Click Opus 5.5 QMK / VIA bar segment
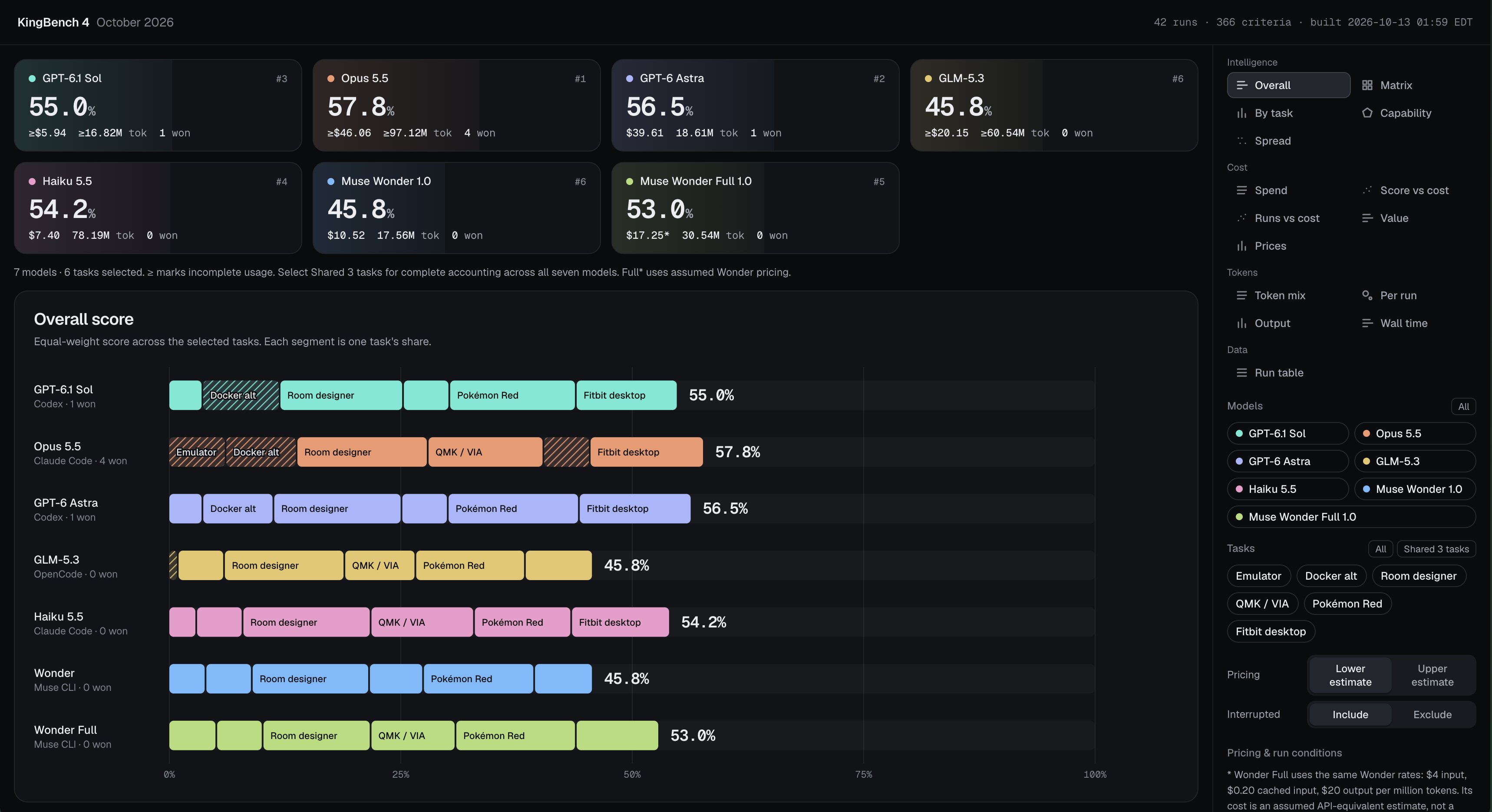The width and height of the screenshot is (1492, 812). pos(485,452)
